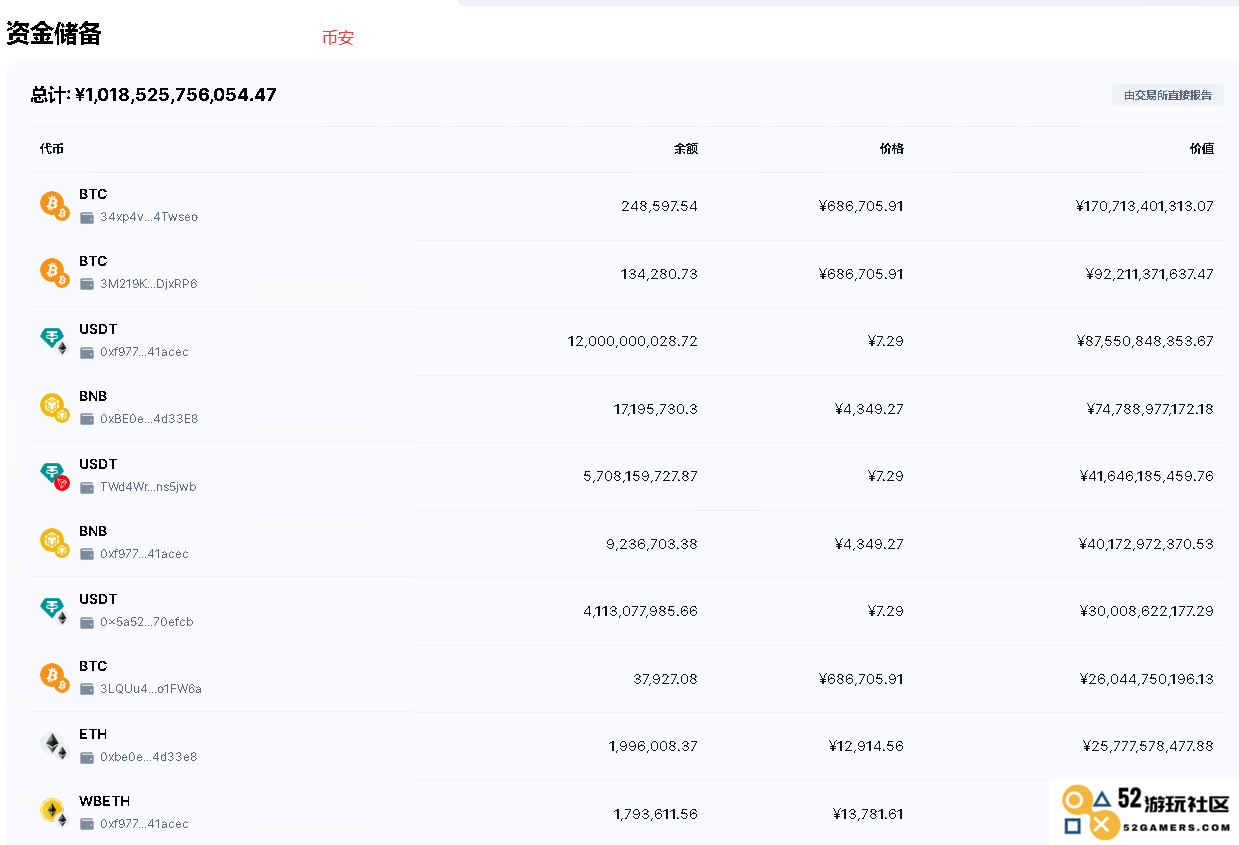Click the wallet icon in the first USDT row
Viewport: 1239px width, 845px height.
pyautogui.click(x=87, y=352)
